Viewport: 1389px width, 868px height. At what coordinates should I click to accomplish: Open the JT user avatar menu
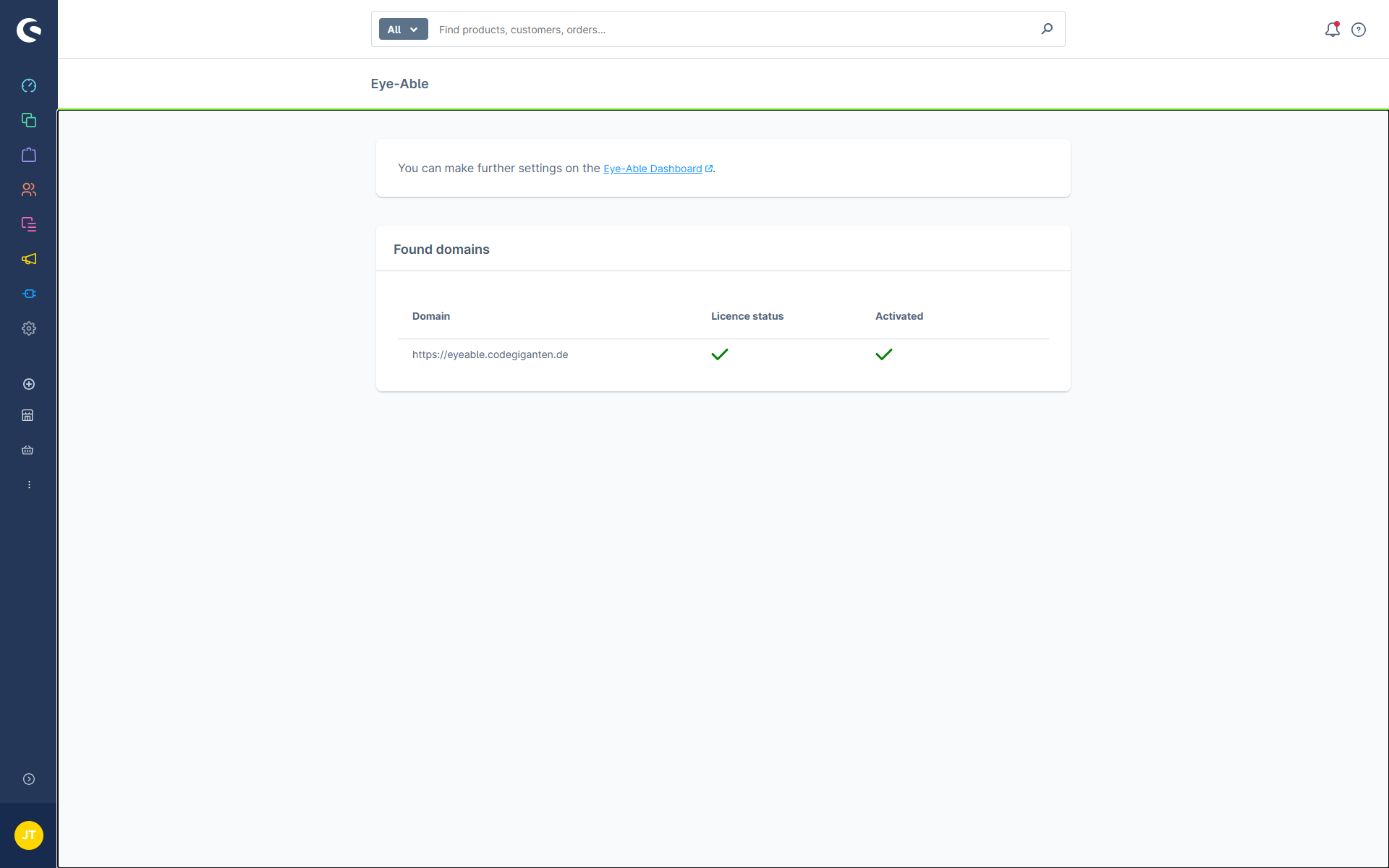(29, 835)
